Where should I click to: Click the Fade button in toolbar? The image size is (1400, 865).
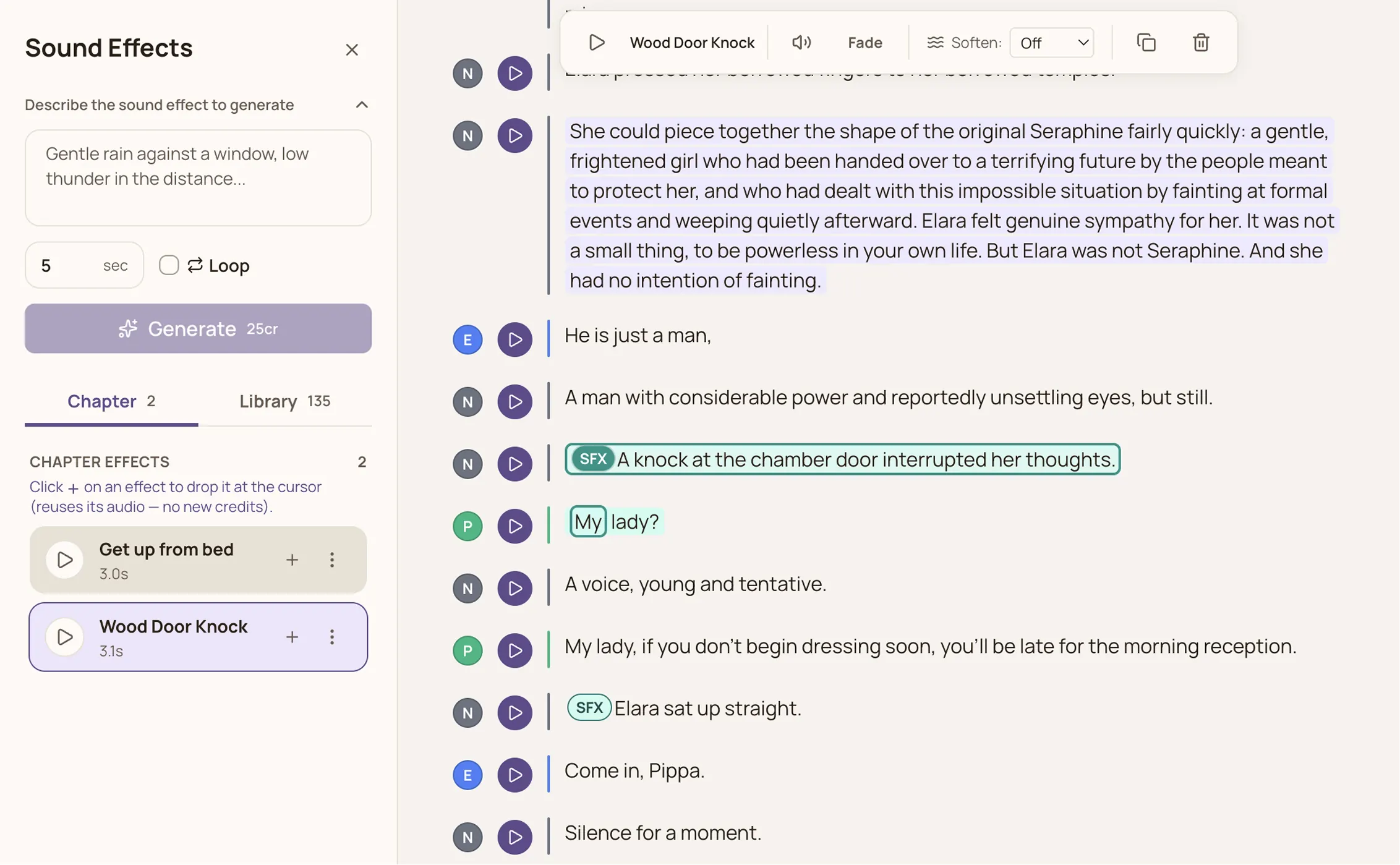[864, 43]
